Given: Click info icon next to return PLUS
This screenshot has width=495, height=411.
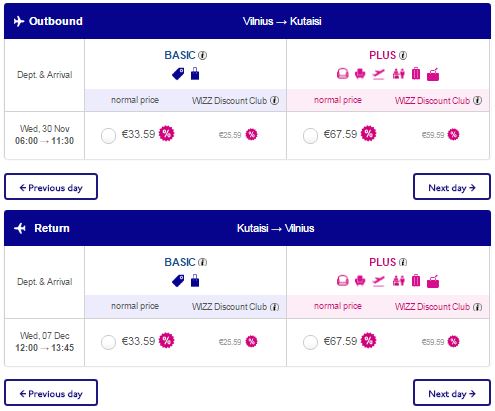Looking at the screenshot, I should pyautogui.click(x=403, y=262).
